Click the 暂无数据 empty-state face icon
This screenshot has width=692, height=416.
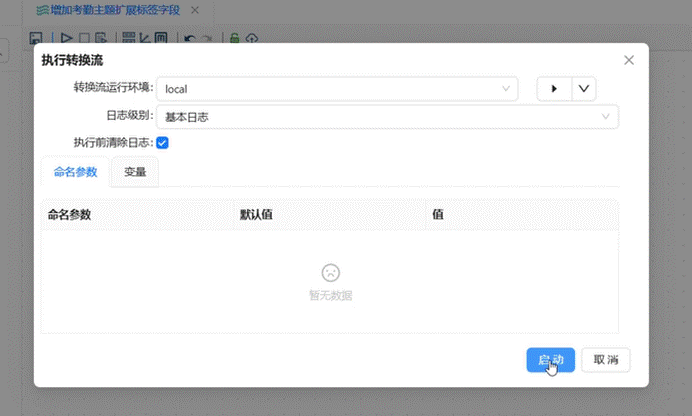pyautogui.click(x=331, y=273)
